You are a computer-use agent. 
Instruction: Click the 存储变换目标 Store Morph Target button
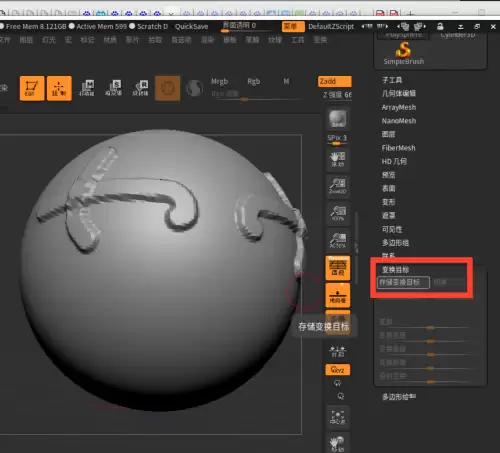[x=403, y=282]
